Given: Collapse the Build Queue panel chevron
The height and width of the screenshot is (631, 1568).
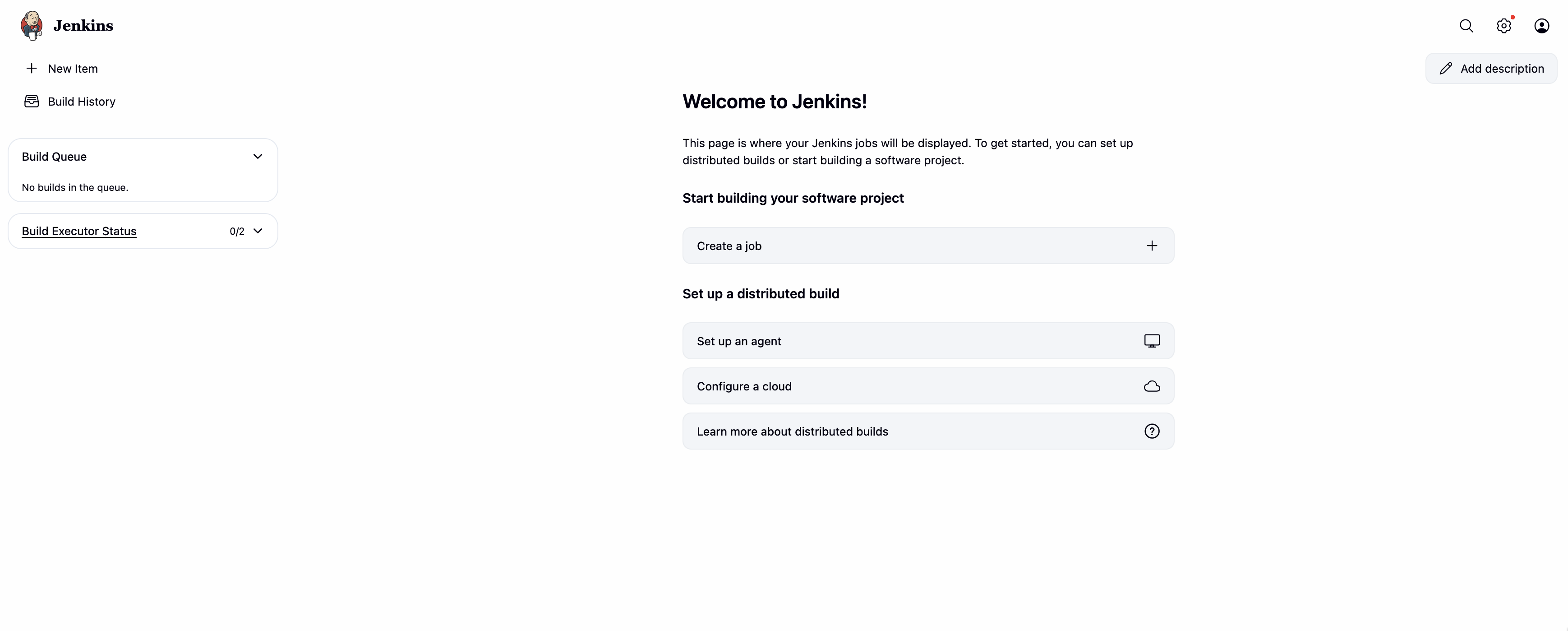Looking at the screenshot, I should pyautogui.click(x=258, y=157).
